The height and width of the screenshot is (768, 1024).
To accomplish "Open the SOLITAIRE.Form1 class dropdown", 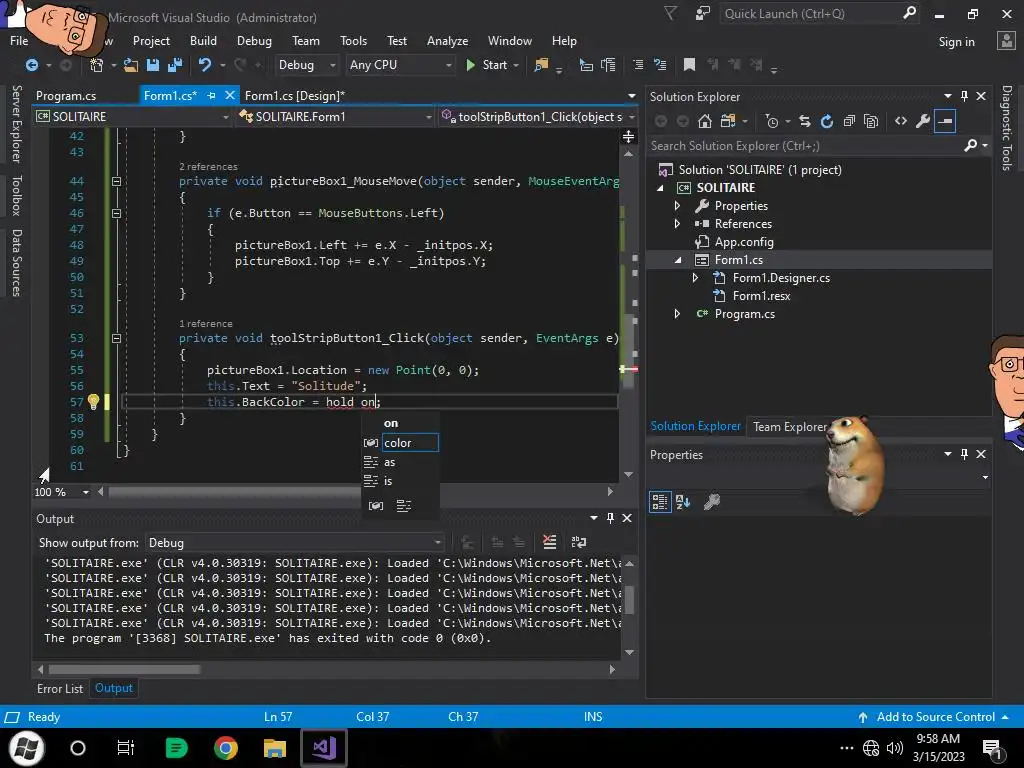I will [336, 117].
